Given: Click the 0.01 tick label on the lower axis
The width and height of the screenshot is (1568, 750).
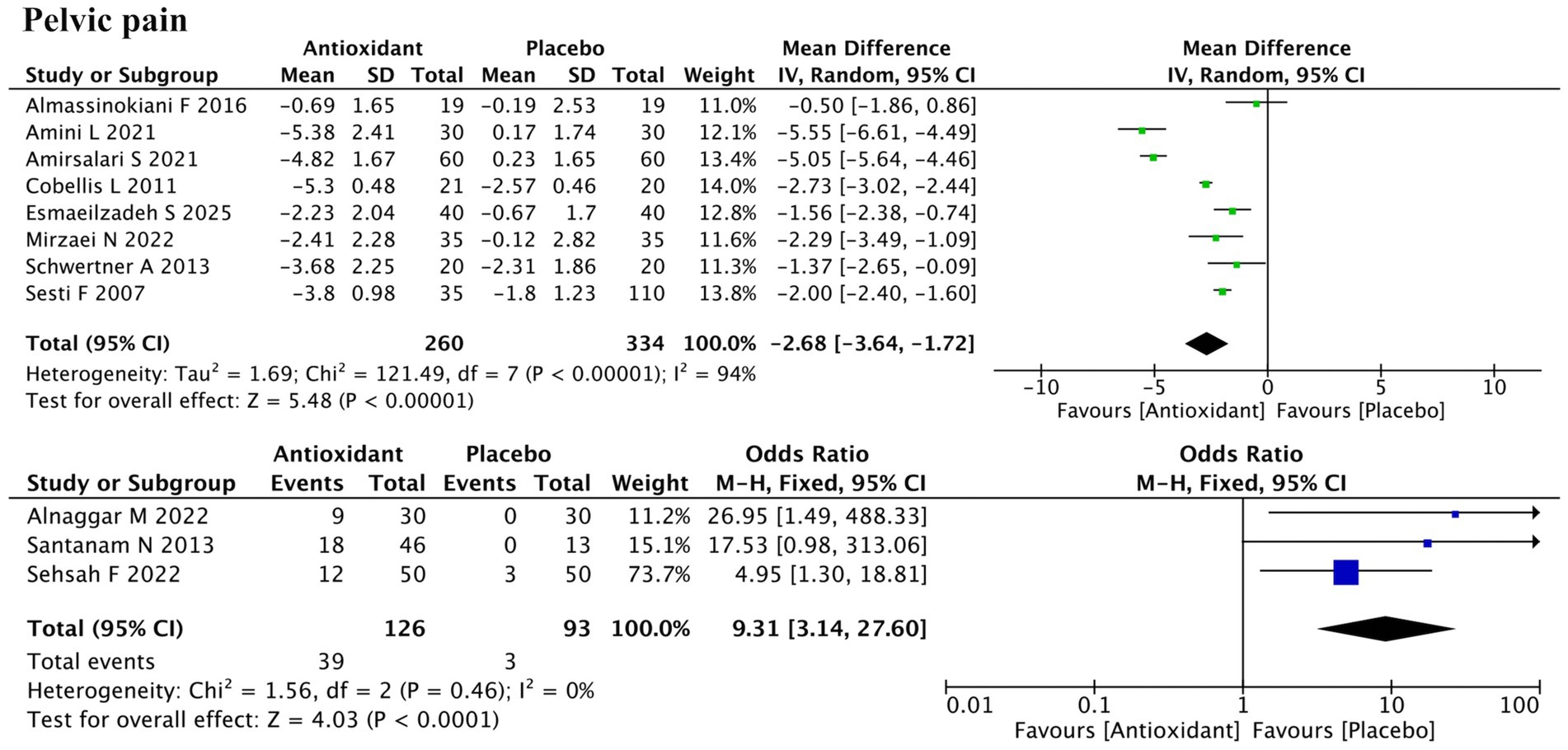Looking at the screenshot, I should coord(969,705).
